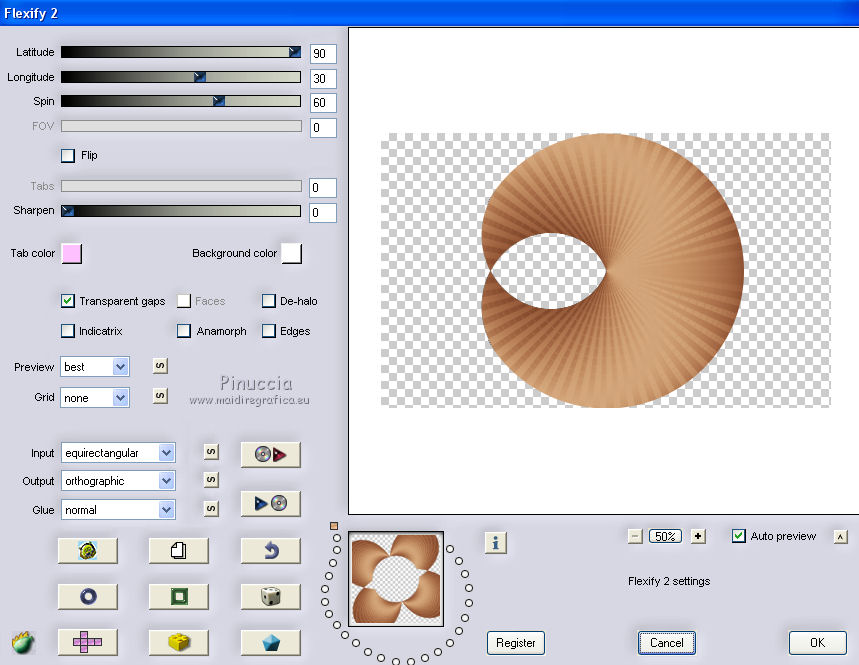
Task: Click the S button beside Input
Action: 211,452
